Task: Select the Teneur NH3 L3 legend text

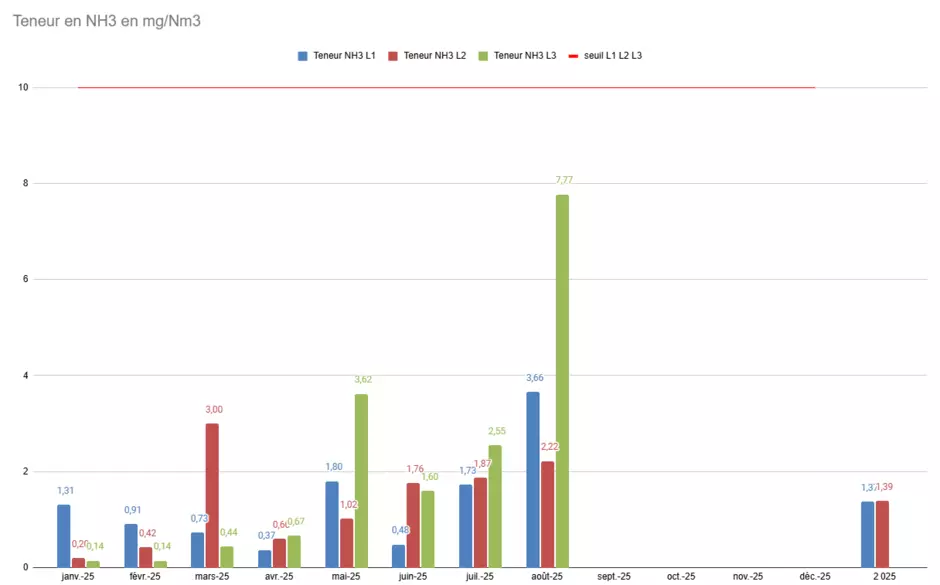Action: click(525, 56)
